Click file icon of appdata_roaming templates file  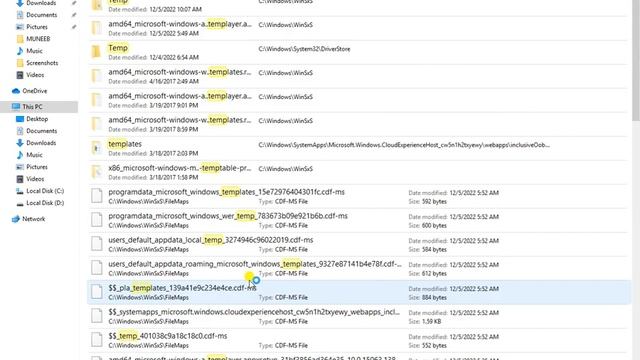97,268
